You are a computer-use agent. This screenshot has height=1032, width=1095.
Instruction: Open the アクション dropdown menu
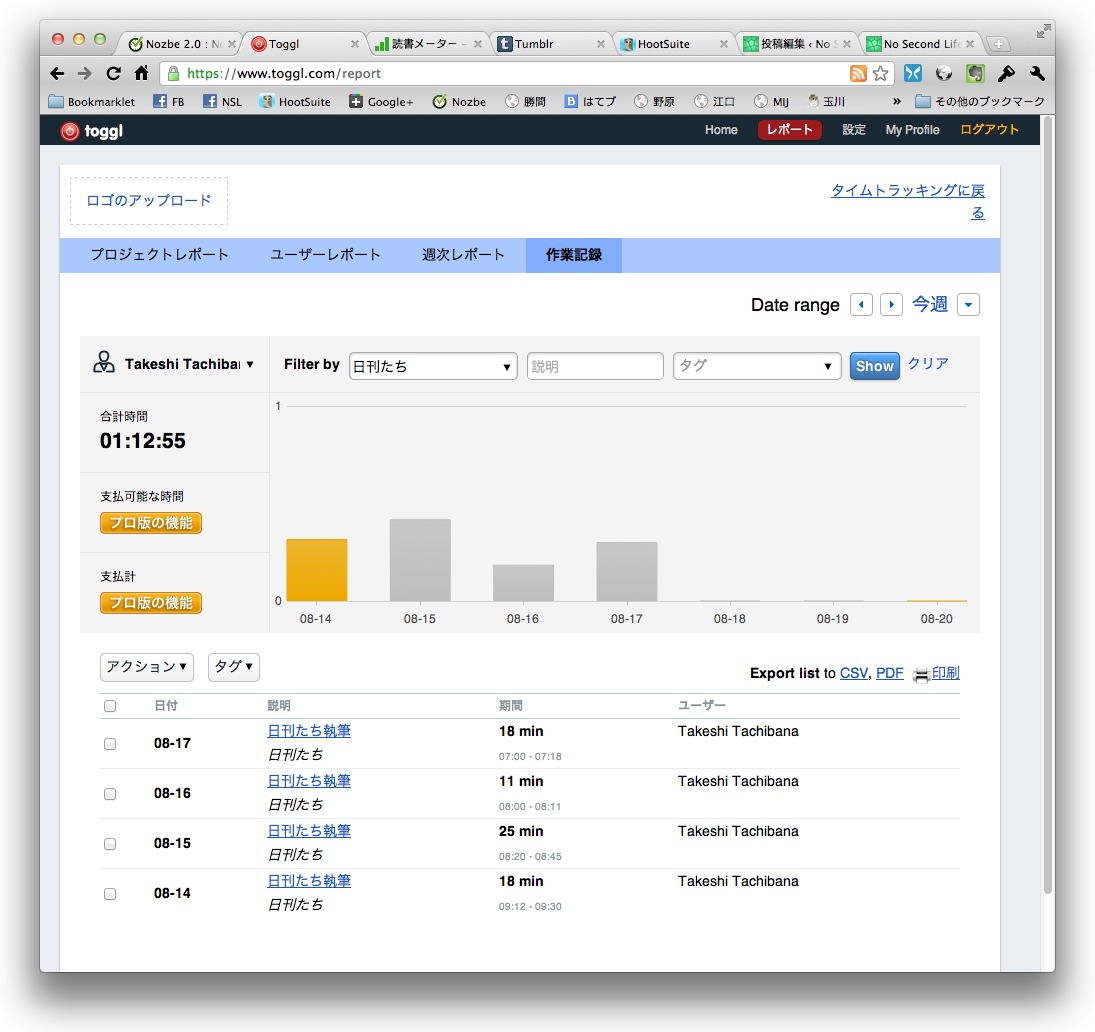(x=147, y=667)
